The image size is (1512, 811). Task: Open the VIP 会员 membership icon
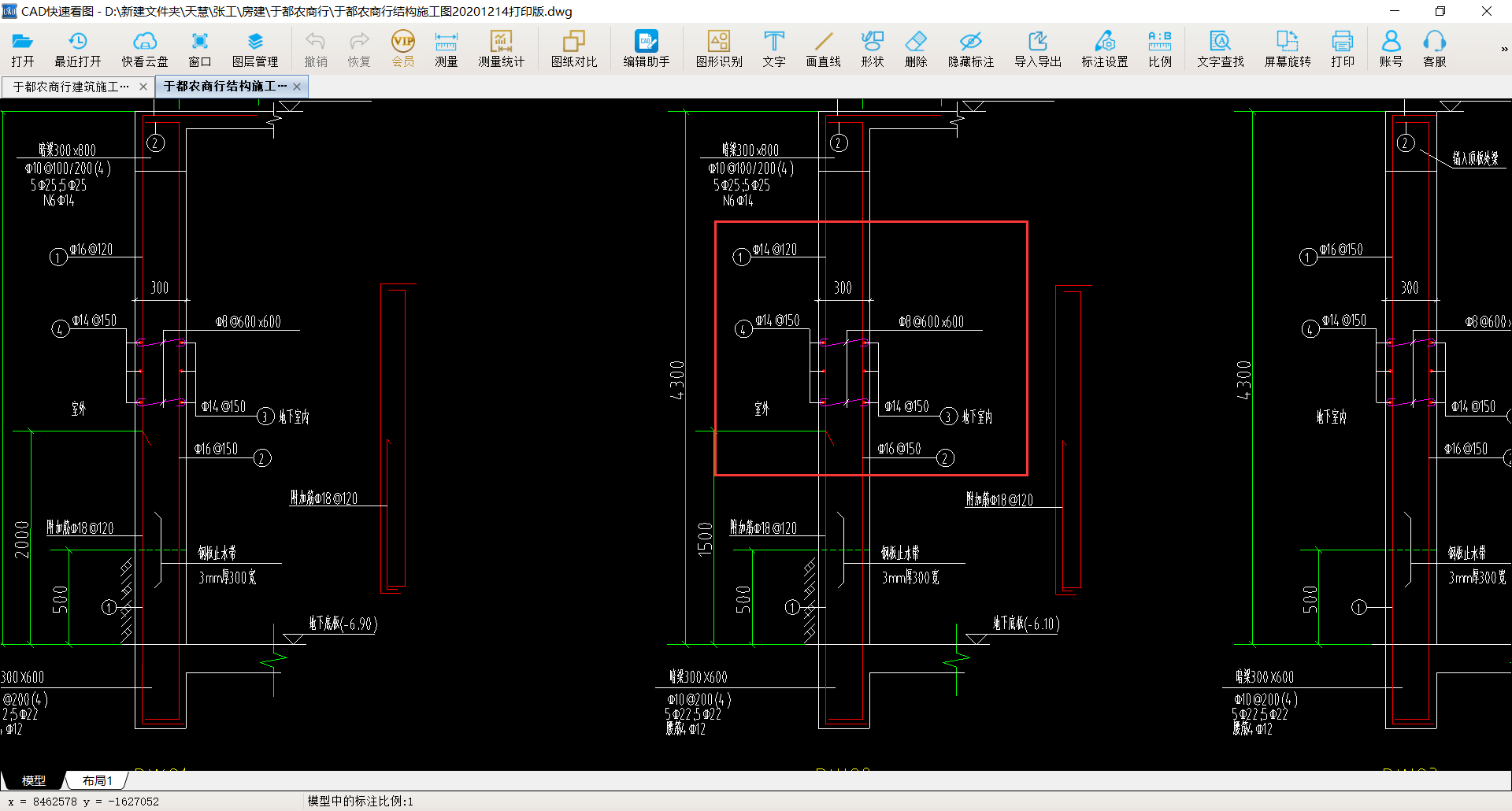(x=403, y=50)
